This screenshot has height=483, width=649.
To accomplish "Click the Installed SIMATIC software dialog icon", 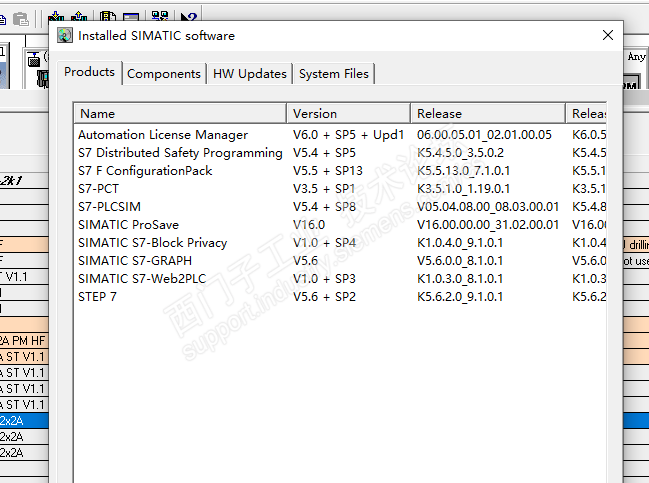I will (x=65, y=36).
